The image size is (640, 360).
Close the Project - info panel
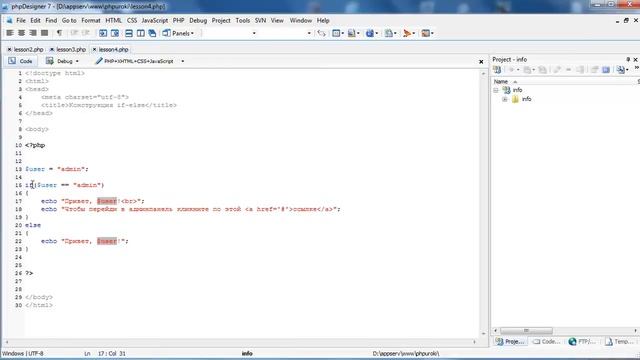point(636,60)
